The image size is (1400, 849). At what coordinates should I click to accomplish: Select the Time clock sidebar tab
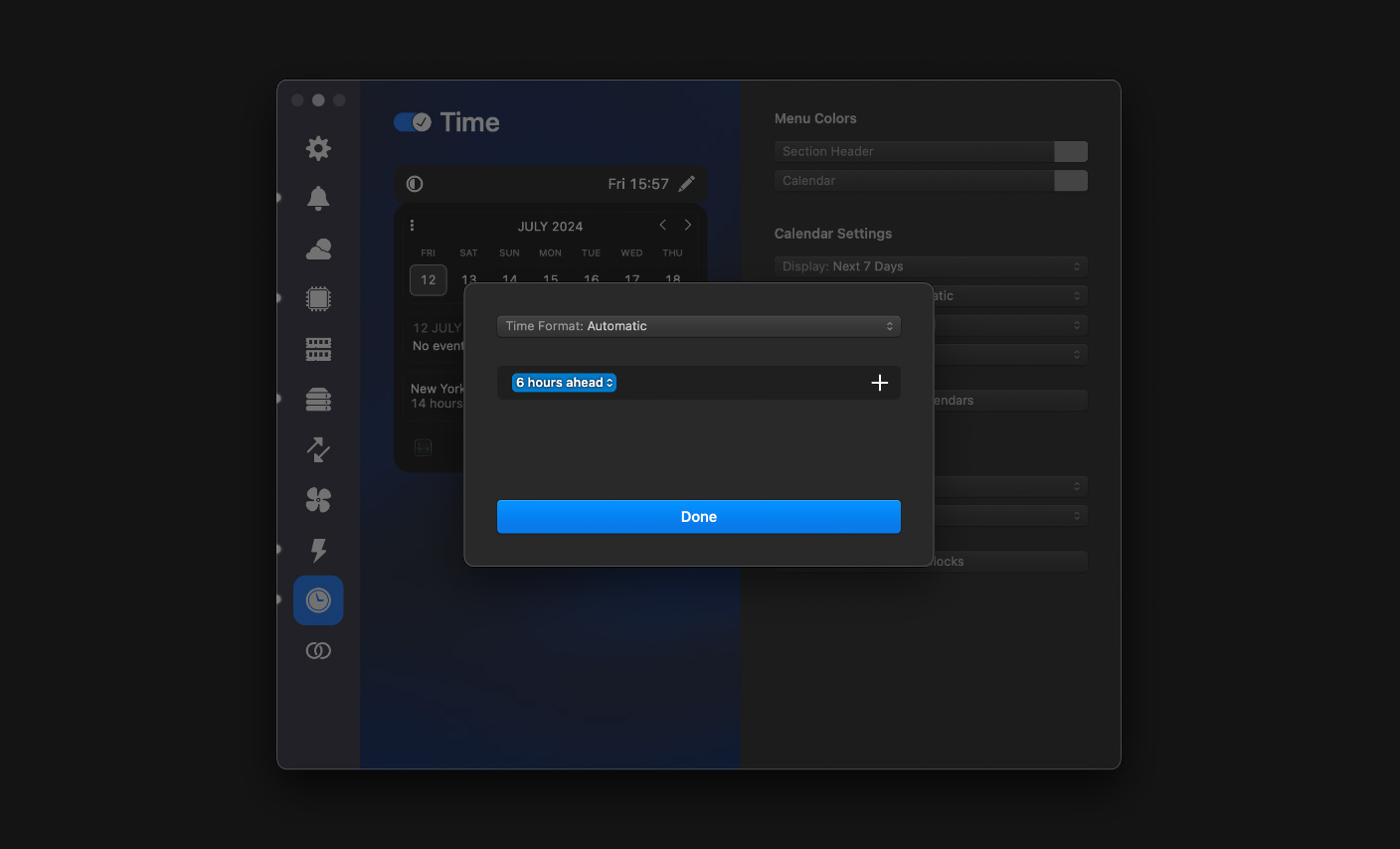pos(318,600)
